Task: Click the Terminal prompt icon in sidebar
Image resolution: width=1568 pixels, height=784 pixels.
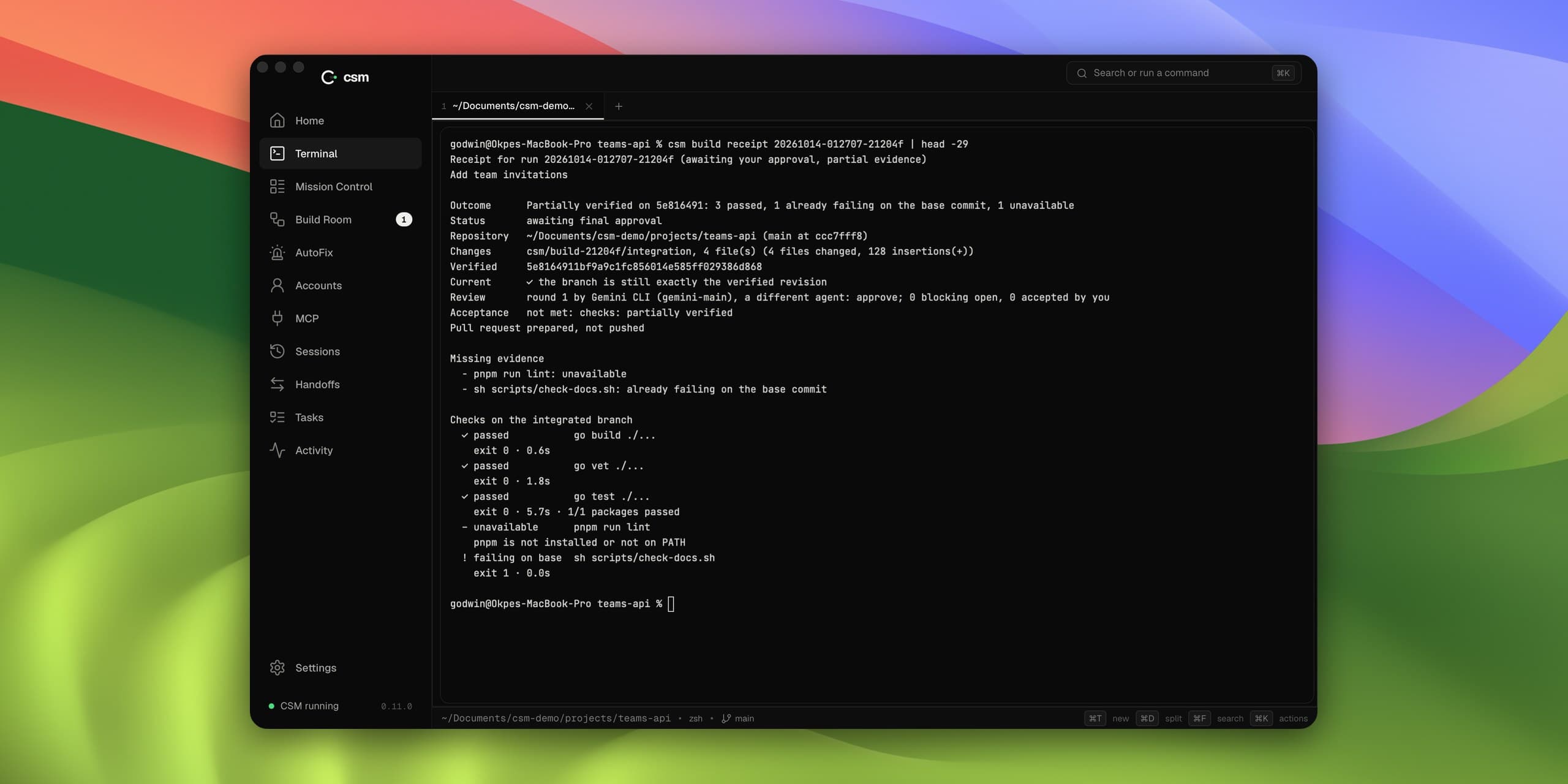Action: click(x=277, y=153)
